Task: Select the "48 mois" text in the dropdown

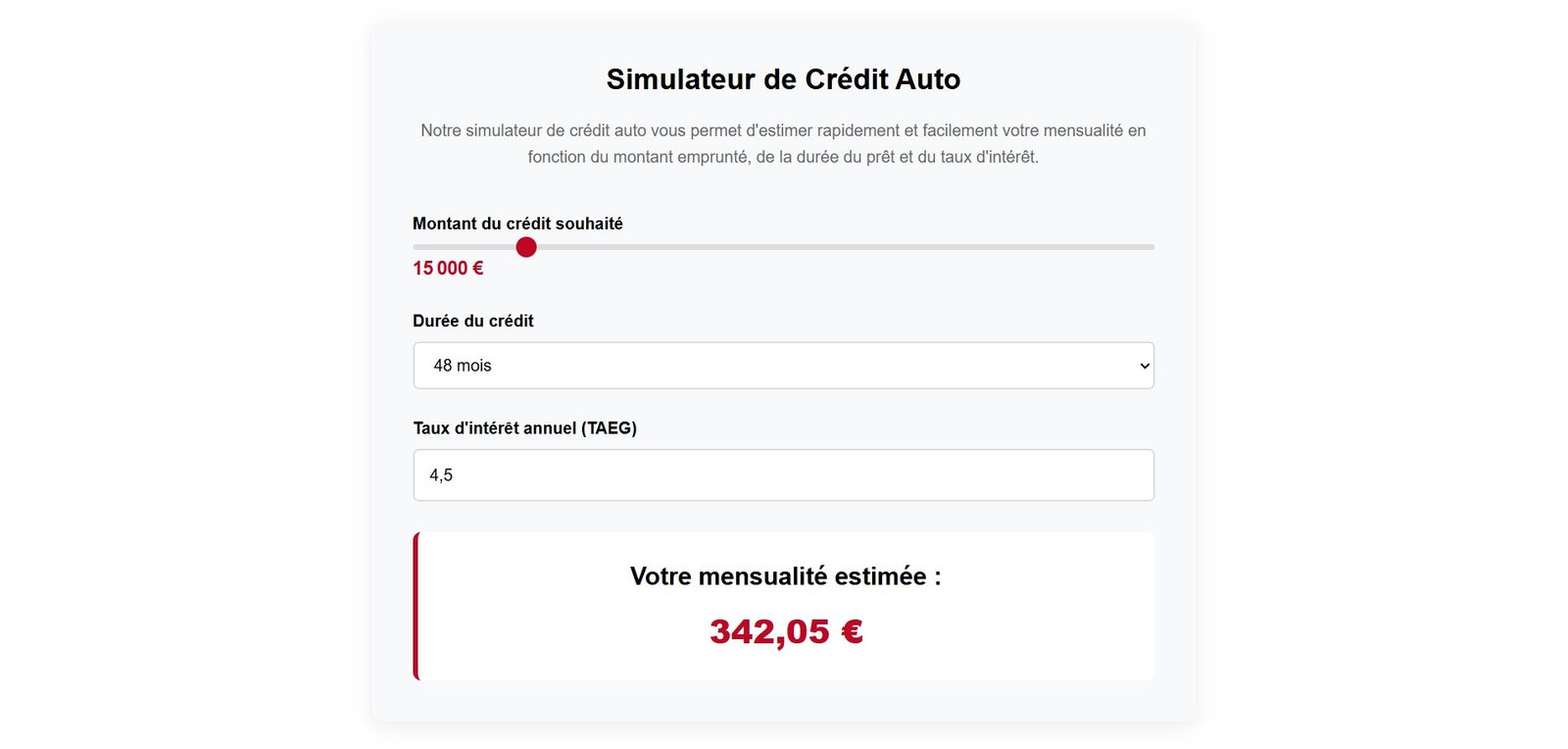Action: [463, 366]
